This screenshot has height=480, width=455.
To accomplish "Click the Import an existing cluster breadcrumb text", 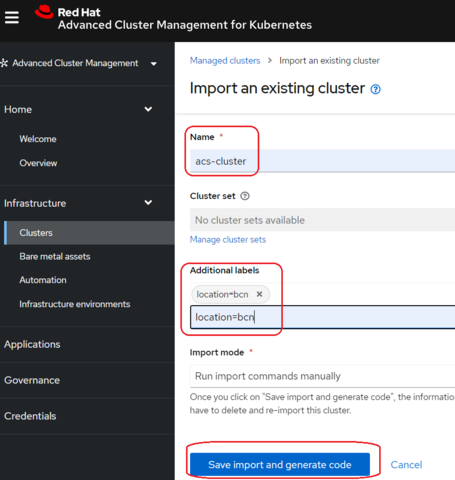I will [329, 61].
